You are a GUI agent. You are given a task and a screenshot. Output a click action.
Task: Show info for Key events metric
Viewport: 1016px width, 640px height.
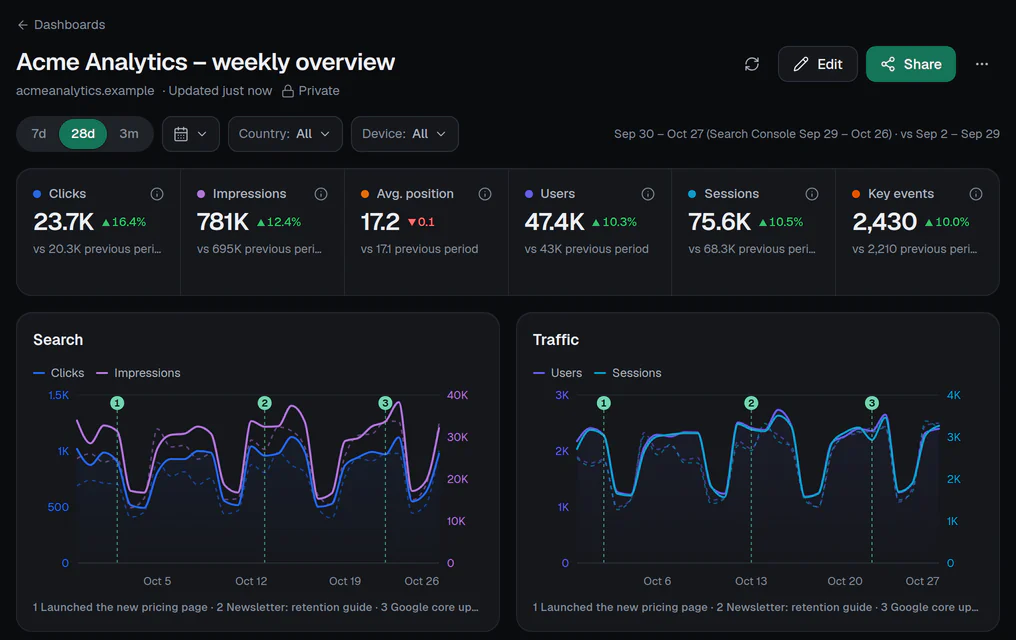976,194
